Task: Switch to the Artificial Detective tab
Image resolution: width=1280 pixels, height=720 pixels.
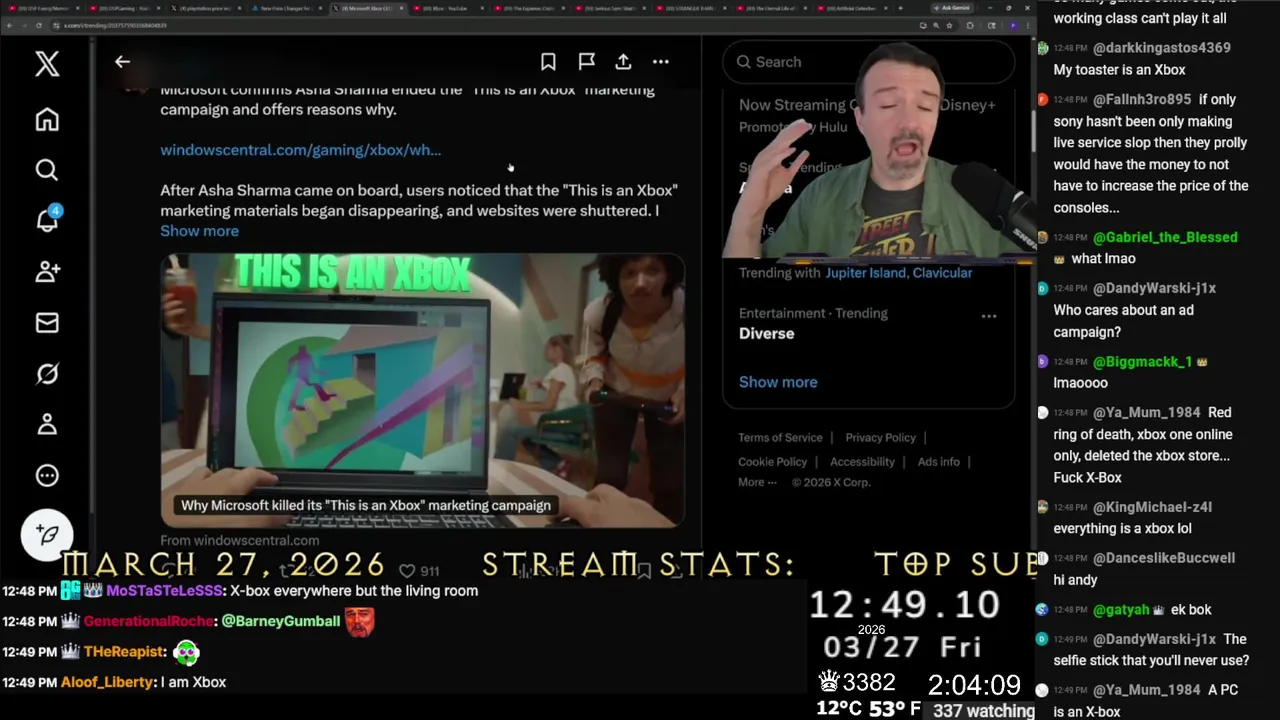Action: click(x=852, y=8)
